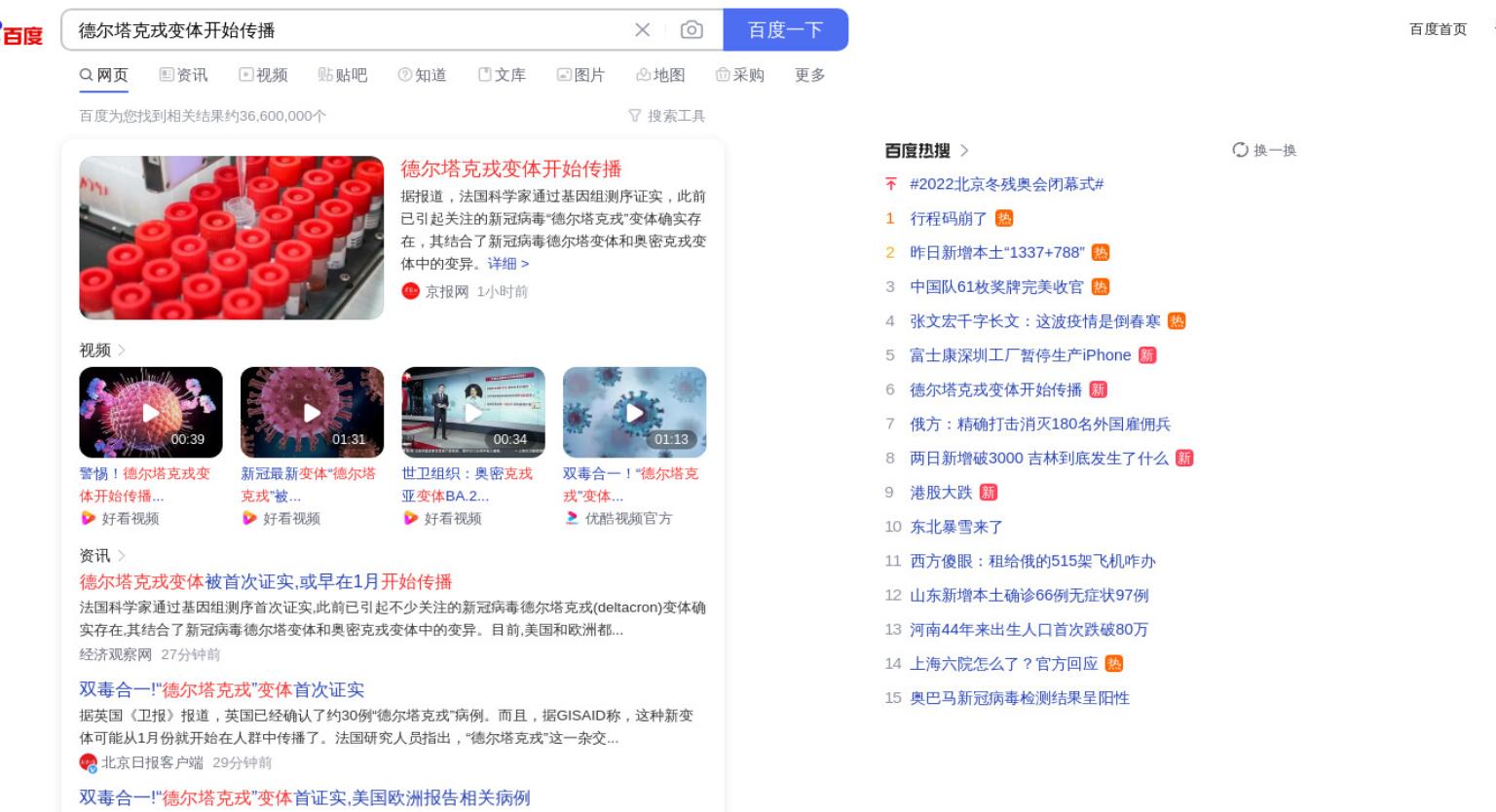The height and width of the screenshot is (812, 1496).
Task: Click the Baidu logo
Action: point(21,35)
